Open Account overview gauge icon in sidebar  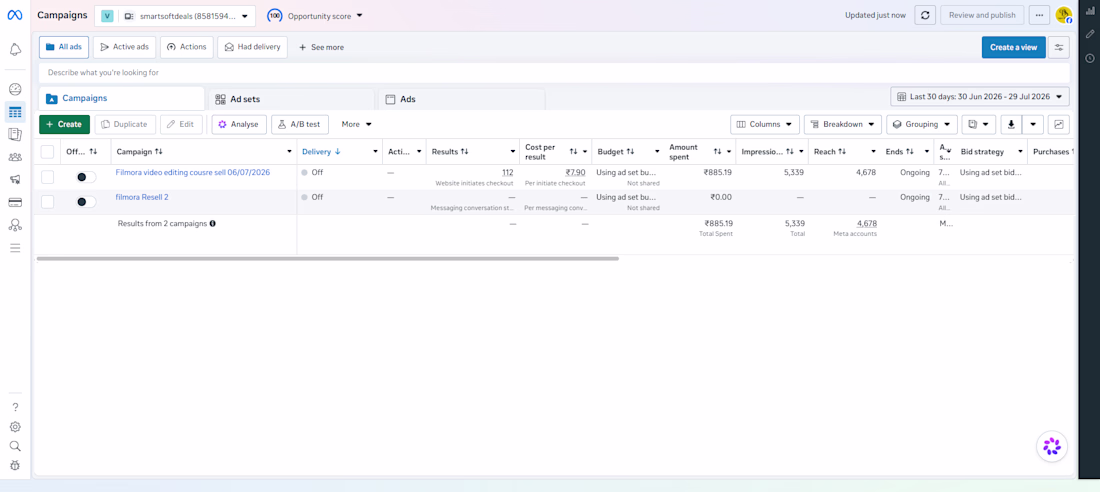coord(15,89)
